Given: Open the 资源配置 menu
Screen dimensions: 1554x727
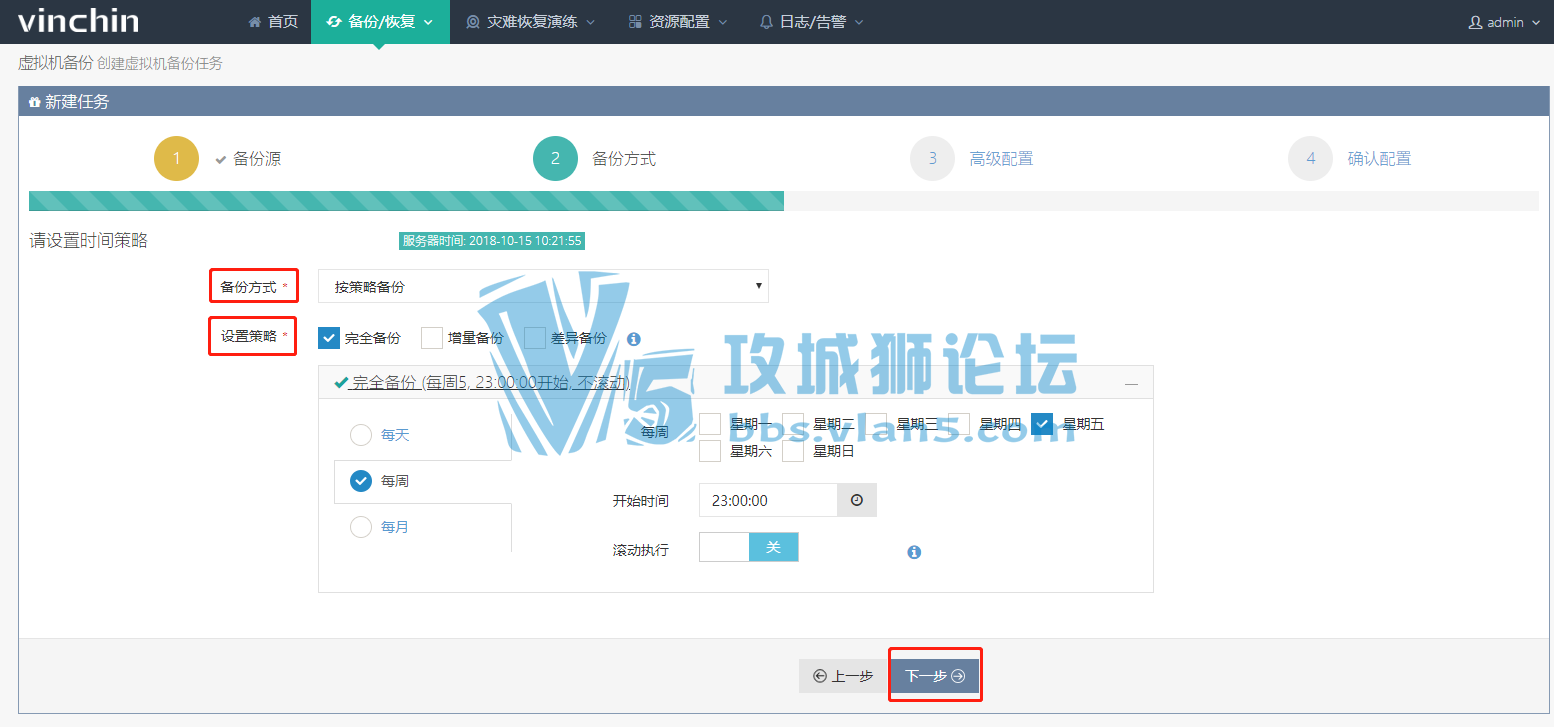Looking at the screenshot, I should click(x=677, y=21).
